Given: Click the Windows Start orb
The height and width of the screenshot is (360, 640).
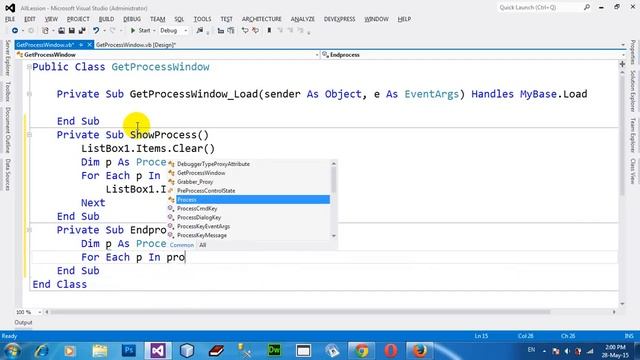Looking at the screenshot, I should (12, 351).
